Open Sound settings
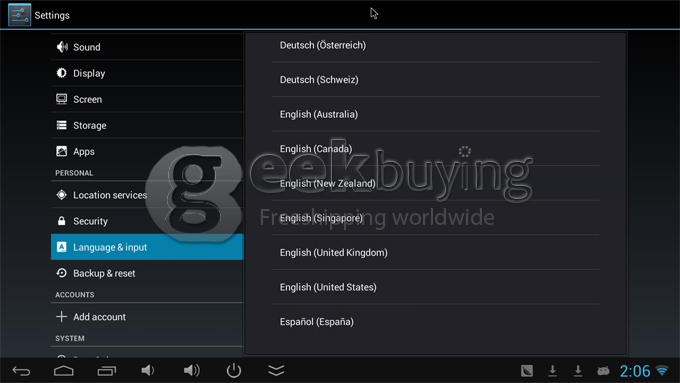 (147, 47)
